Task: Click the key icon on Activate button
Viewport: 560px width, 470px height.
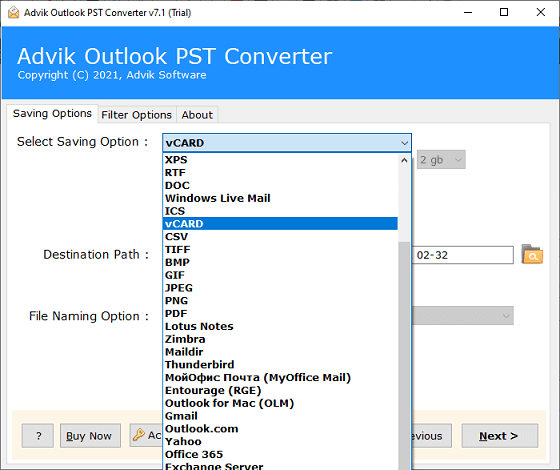Action: pos(139,435)
